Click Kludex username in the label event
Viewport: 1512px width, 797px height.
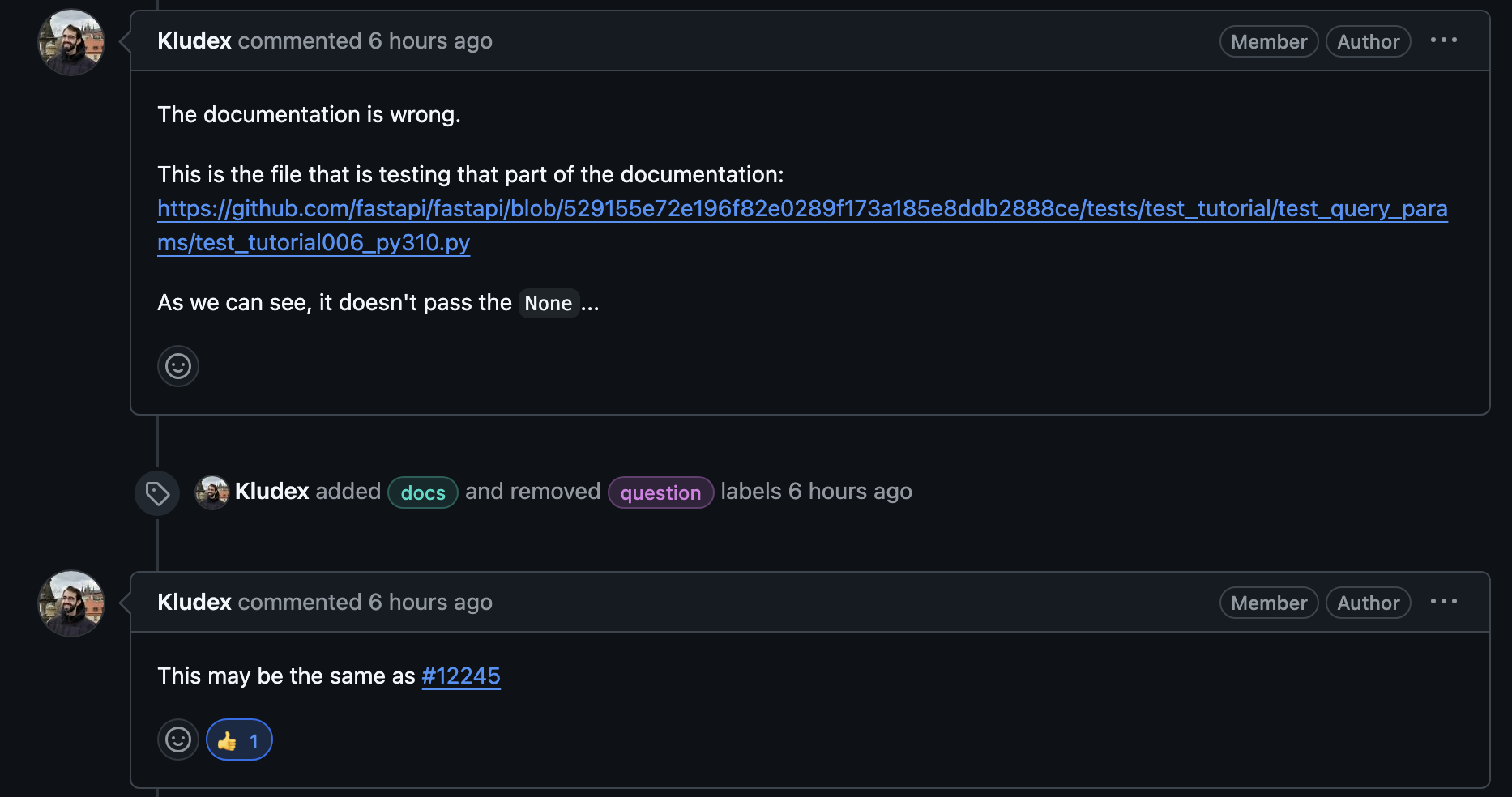pyautogui.click(x=272, y=492)
